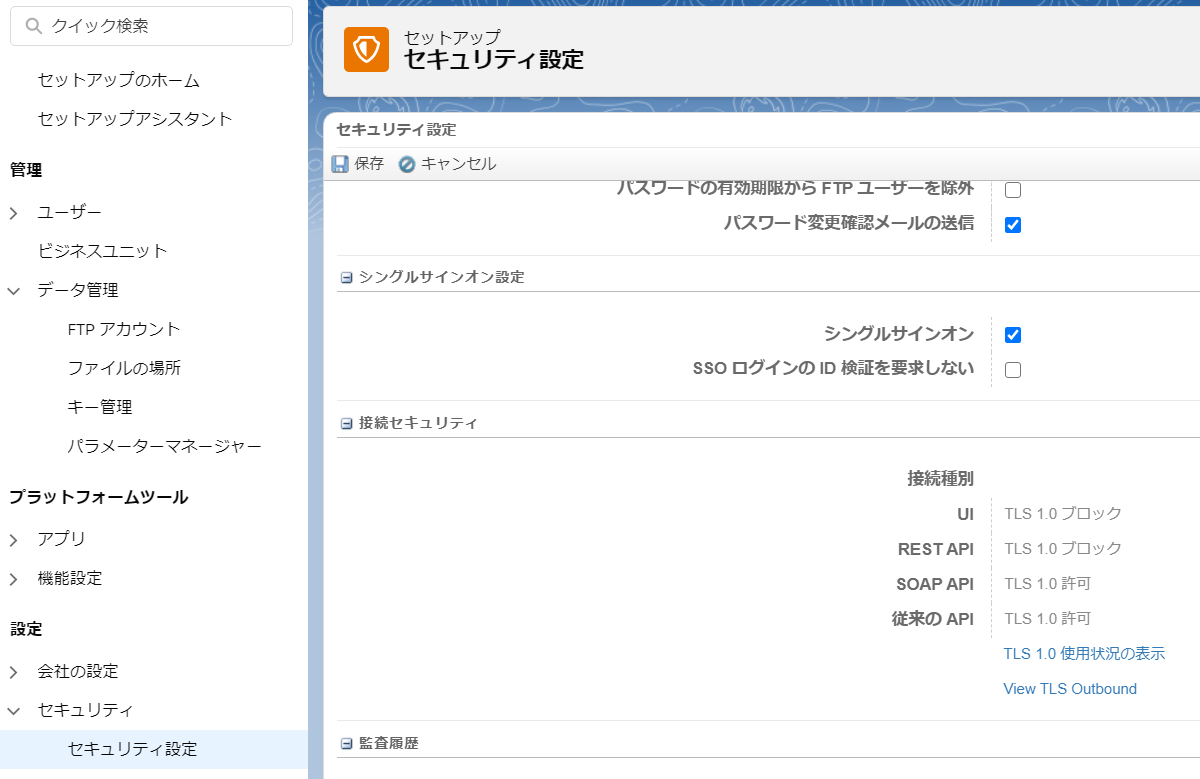Open the TLS 1.0 使用状況の表示 link
1200x779 pixels.
[x=1084, y=653]
